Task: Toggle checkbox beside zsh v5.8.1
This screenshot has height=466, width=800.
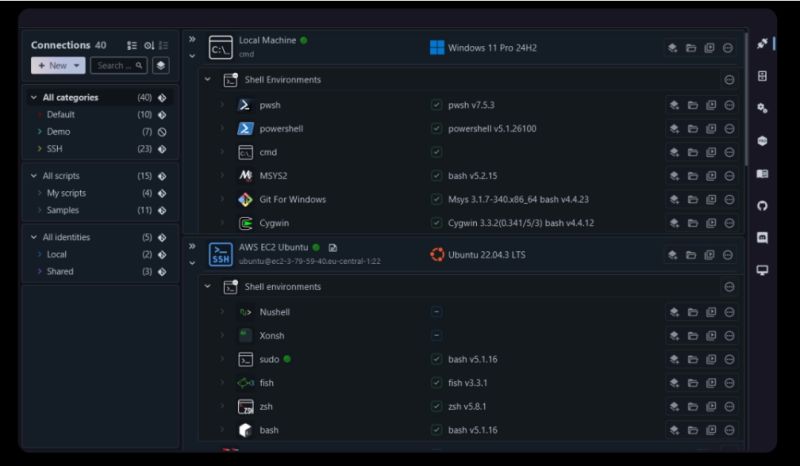Action: coord(436,406)
